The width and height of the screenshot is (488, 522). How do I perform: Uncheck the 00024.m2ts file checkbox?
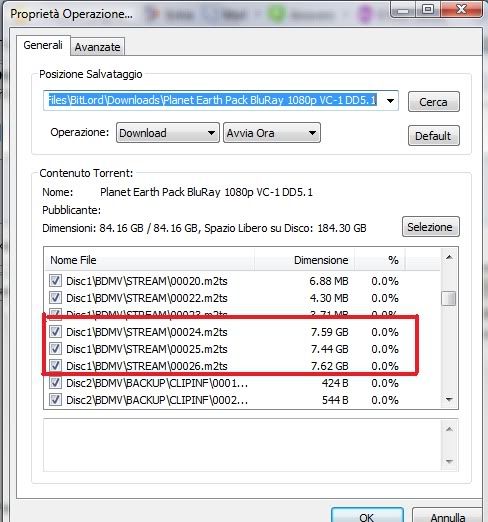55,332
